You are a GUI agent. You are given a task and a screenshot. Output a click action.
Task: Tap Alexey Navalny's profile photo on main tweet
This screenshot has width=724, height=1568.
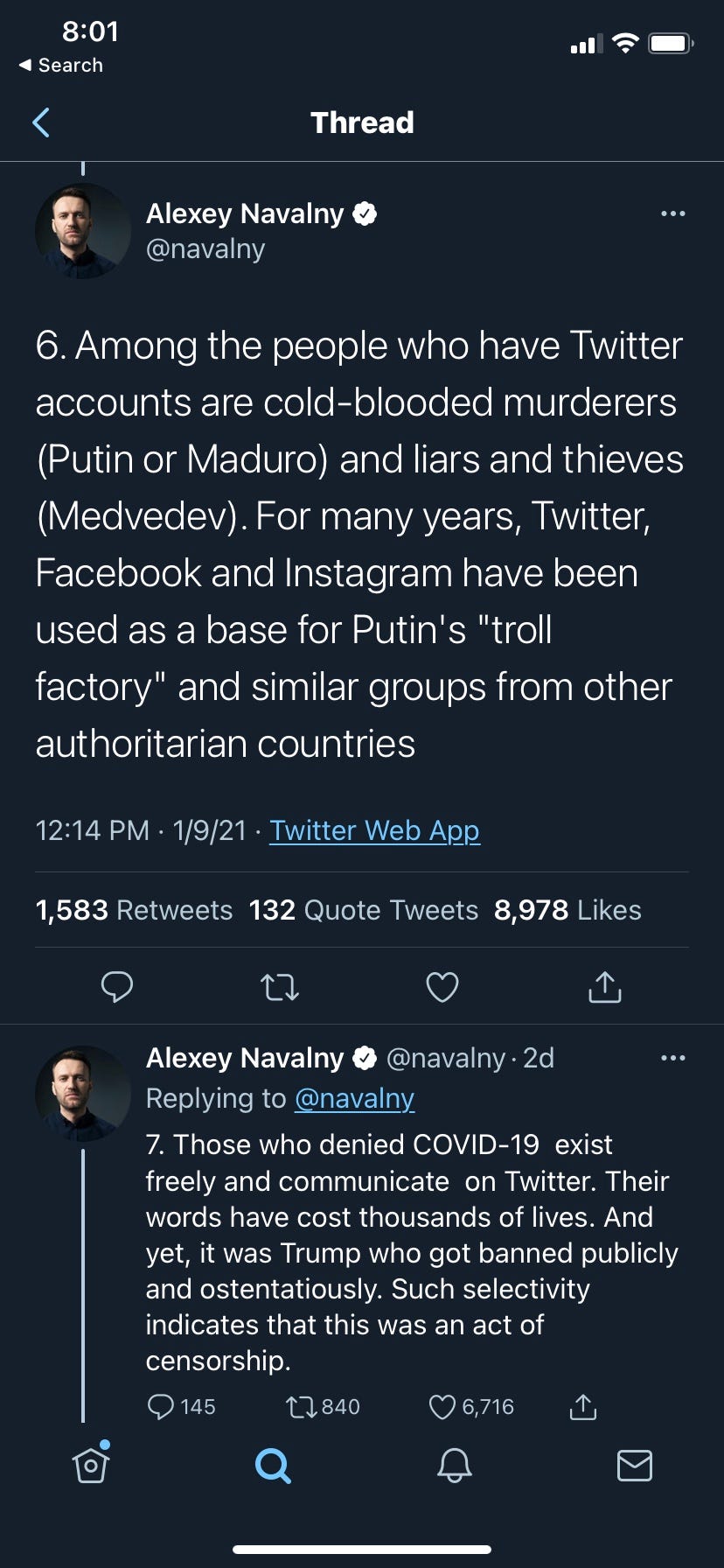[x=83, y=231]
